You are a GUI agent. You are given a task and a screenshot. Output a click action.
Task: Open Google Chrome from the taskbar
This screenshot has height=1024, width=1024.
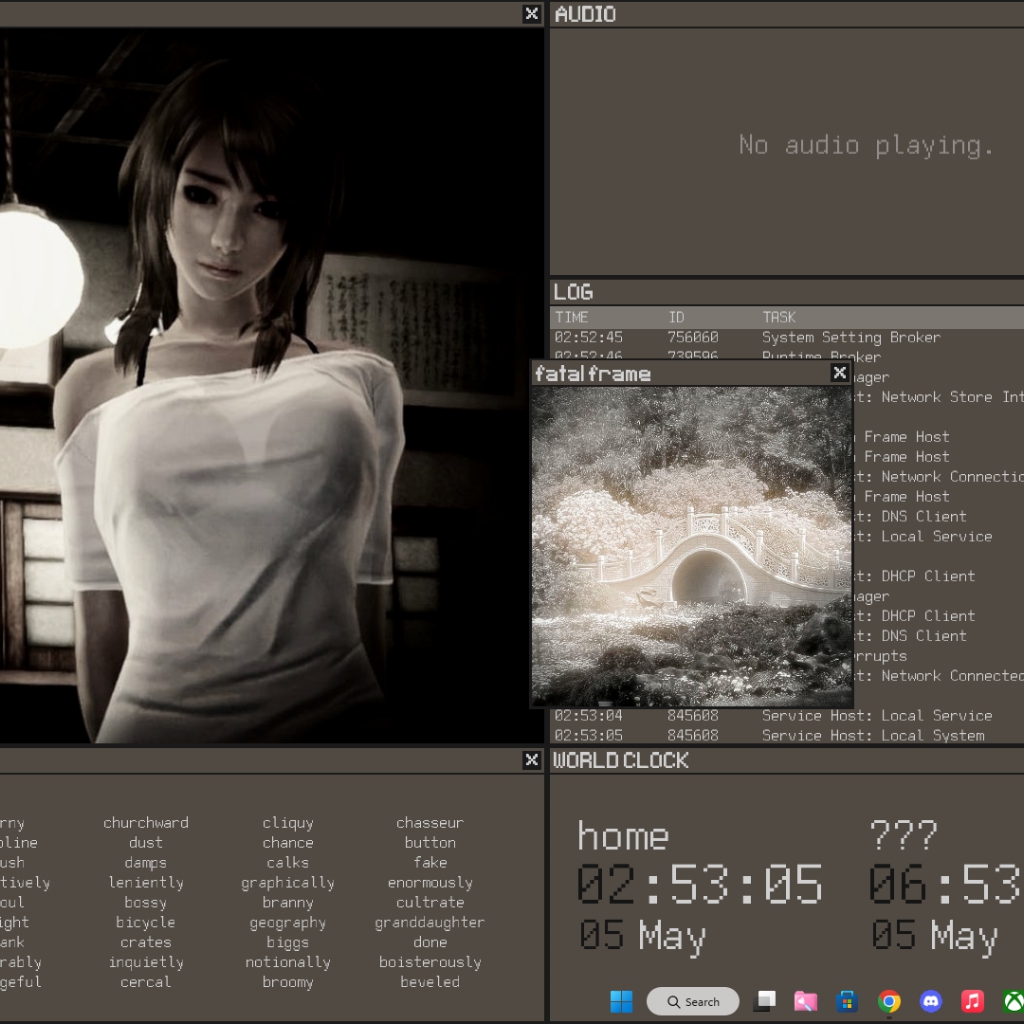pos(889,1001)
